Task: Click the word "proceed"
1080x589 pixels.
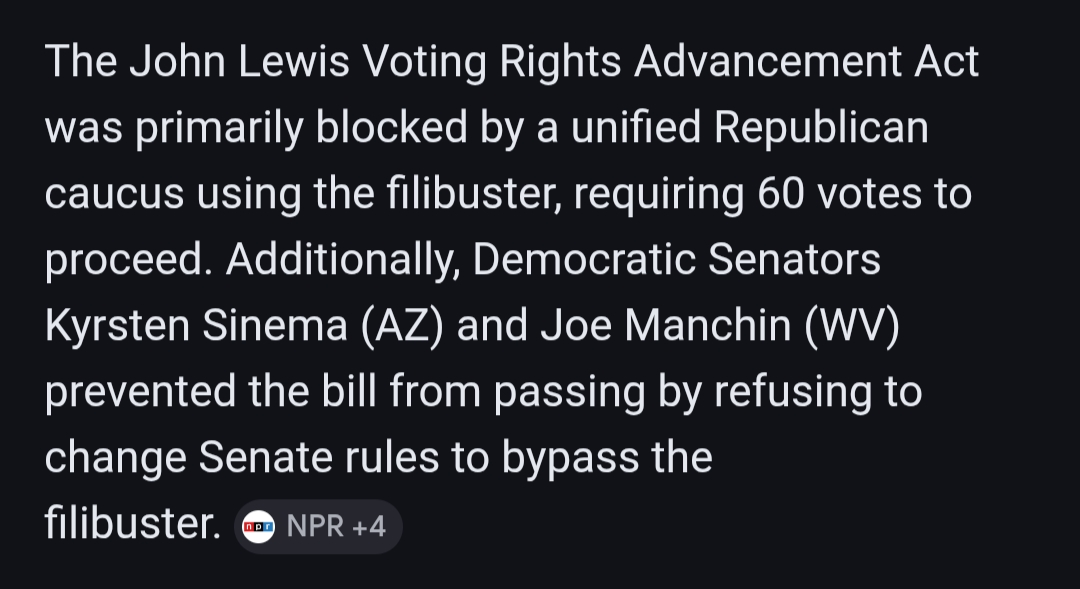Action: click(123, 260)
